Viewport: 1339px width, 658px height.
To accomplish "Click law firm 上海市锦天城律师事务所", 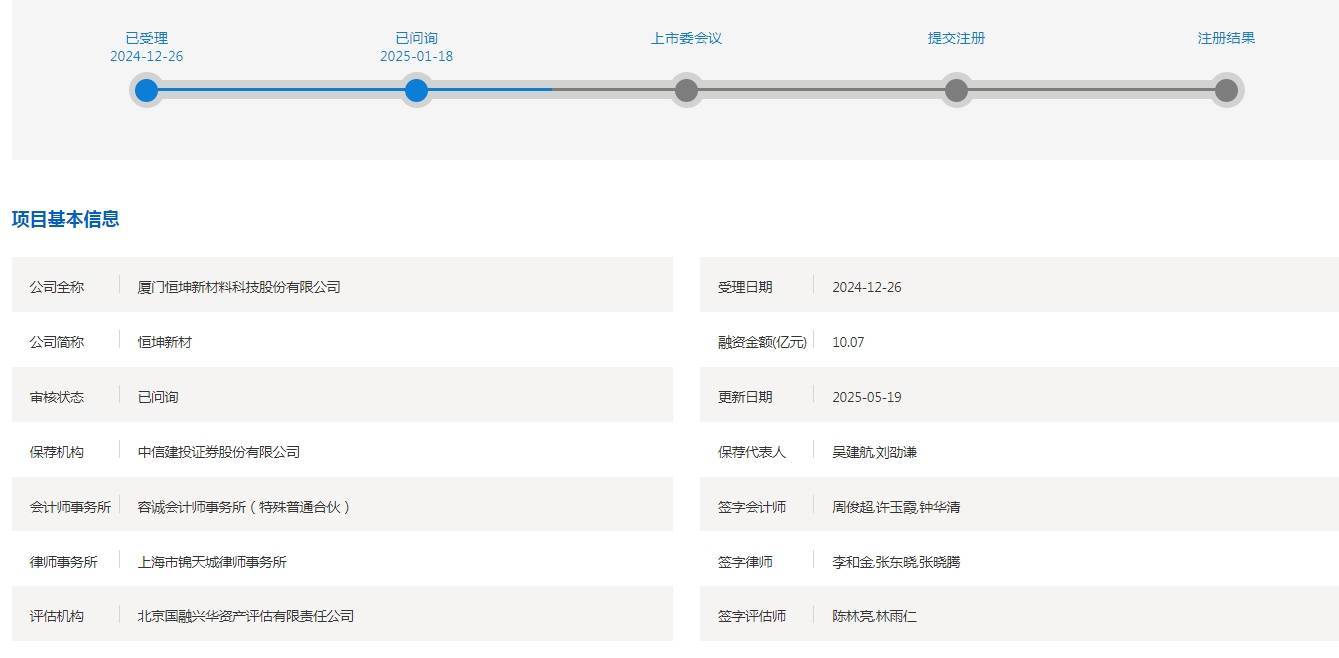I will 212,562.
